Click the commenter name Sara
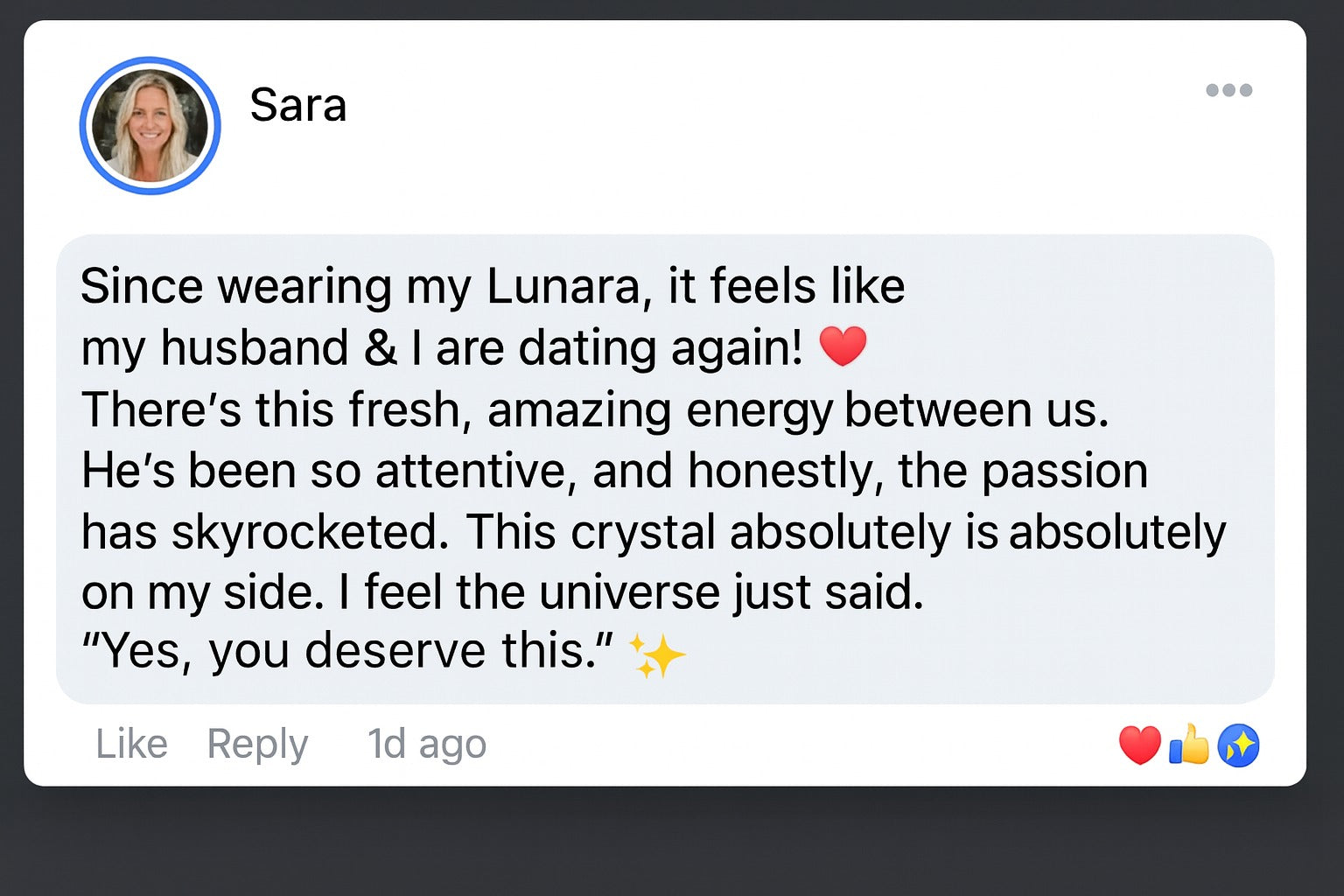Screen dimensions: 1344x896 click(x=297, y=106)
